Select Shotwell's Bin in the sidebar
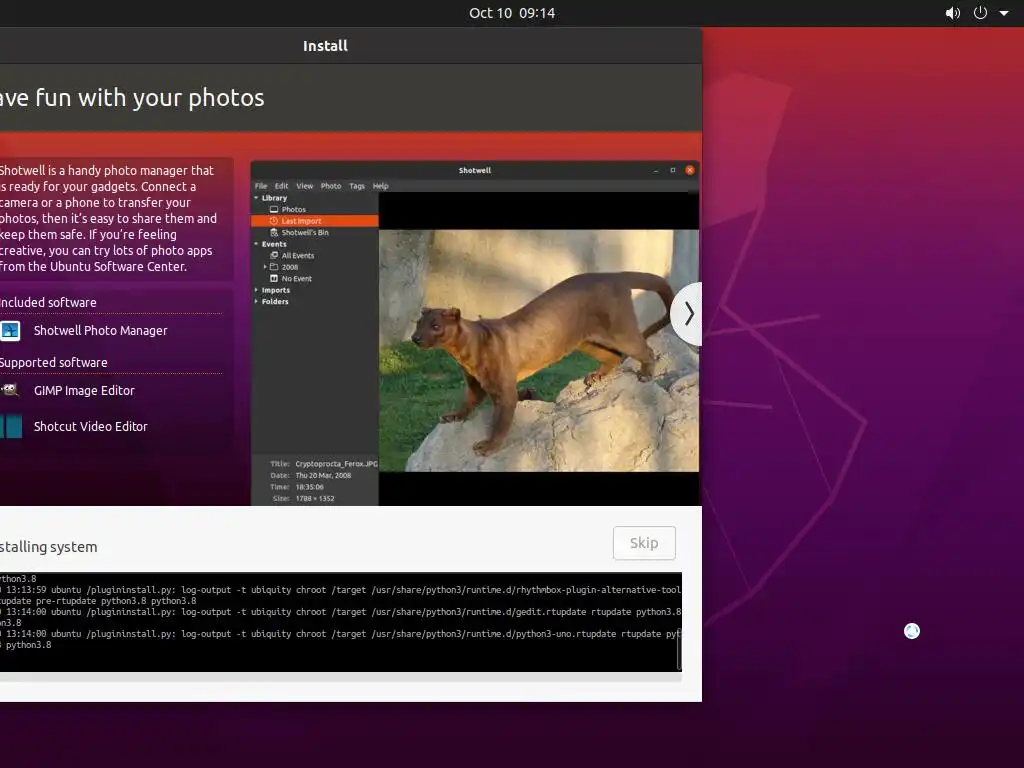 [305, 232]
